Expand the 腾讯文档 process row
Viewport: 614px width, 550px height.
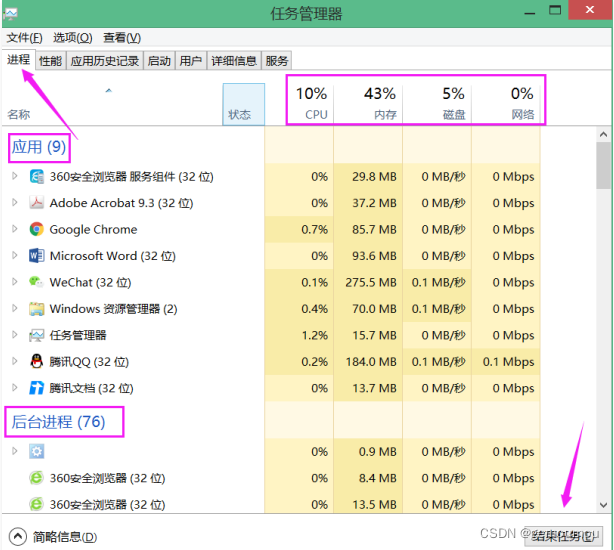pyautogui.click(x=14, y=388)
